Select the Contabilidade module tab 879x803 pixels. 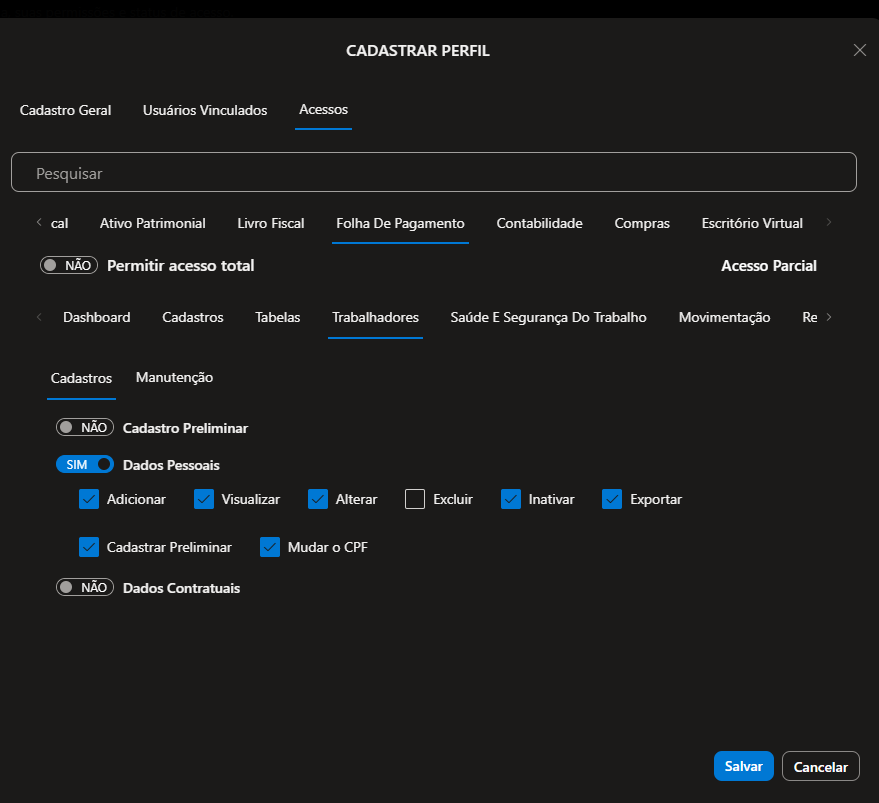click(539, 224)
